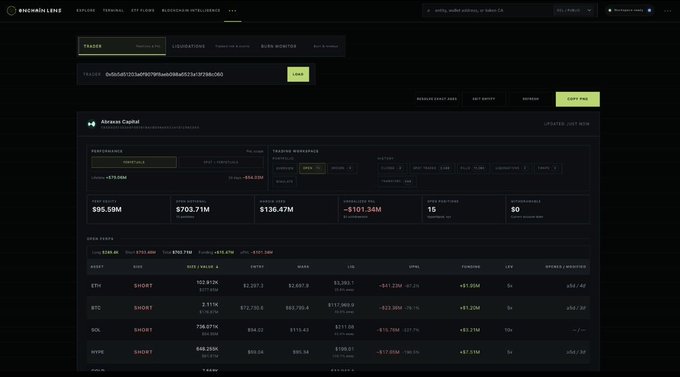Select the Trader tab
This screenshot has height=377, width=680.
[x=122, y=46]
